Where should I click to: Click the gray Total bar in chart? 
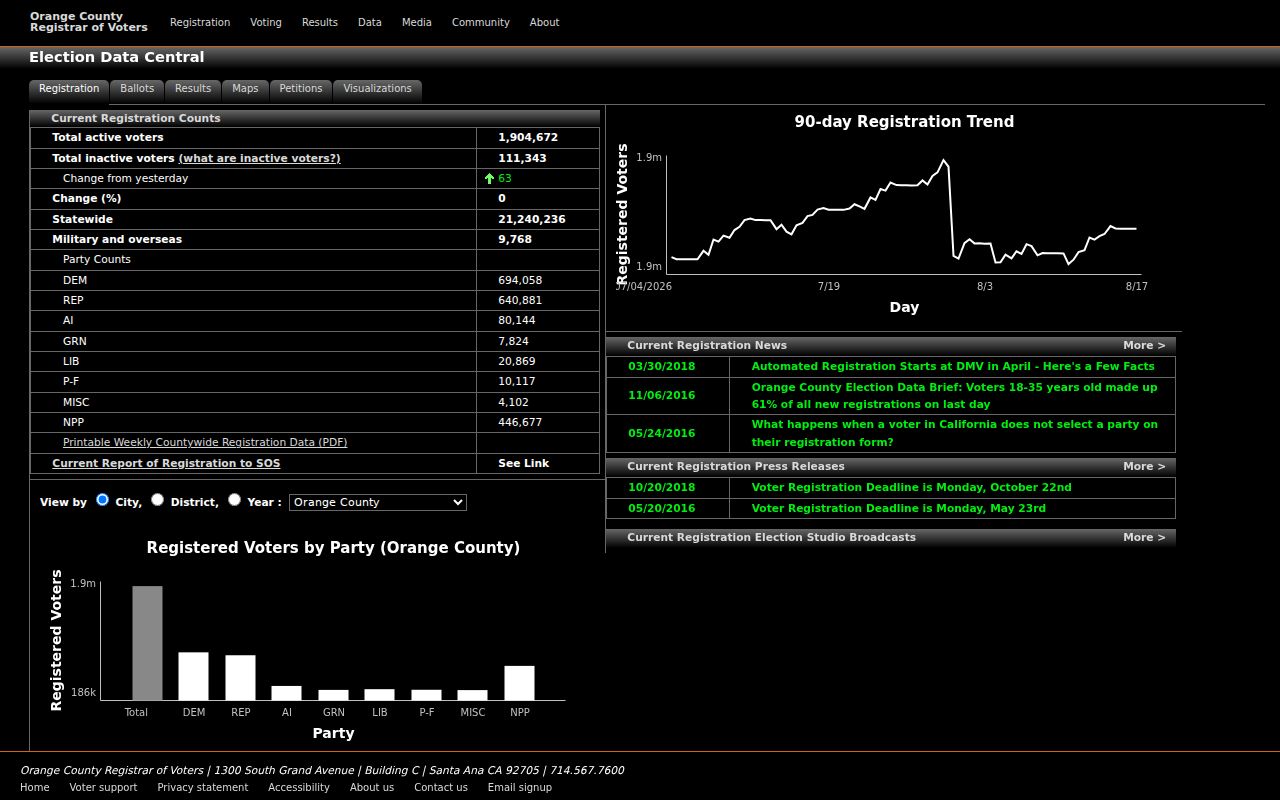(x=147, y=643)
